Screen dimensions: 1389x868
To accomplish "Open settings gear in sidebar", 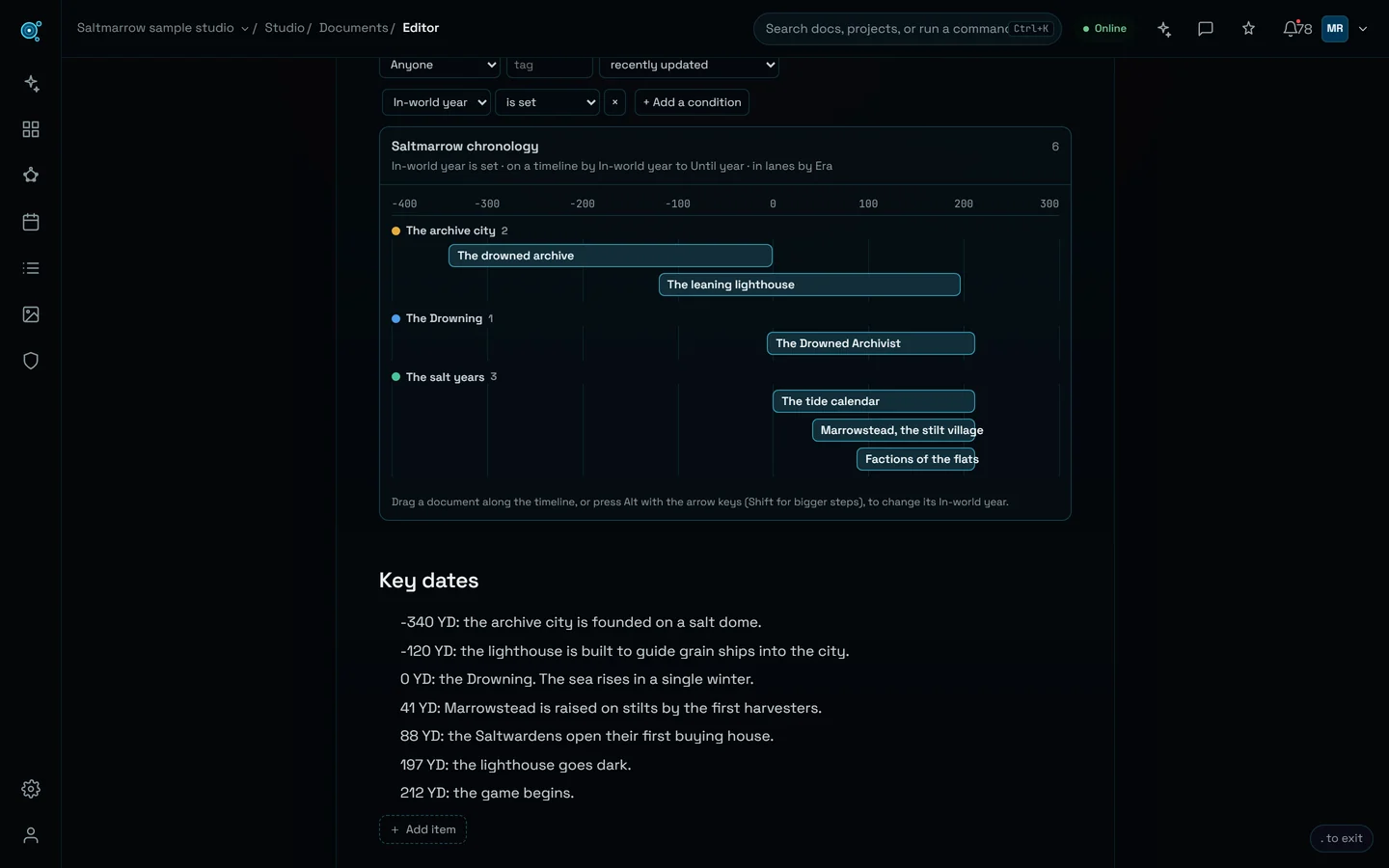I will 31,789.
